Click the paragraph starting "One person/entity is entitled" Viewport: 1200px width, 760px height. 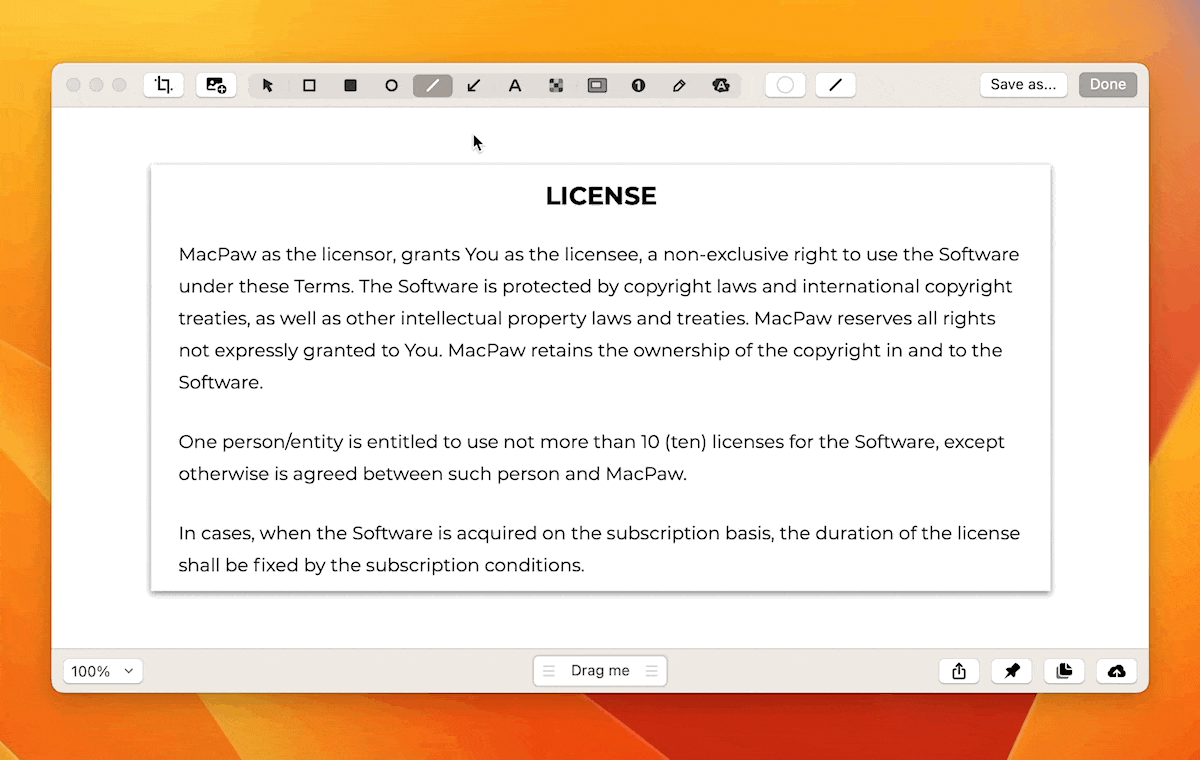[x=592, y=458]
